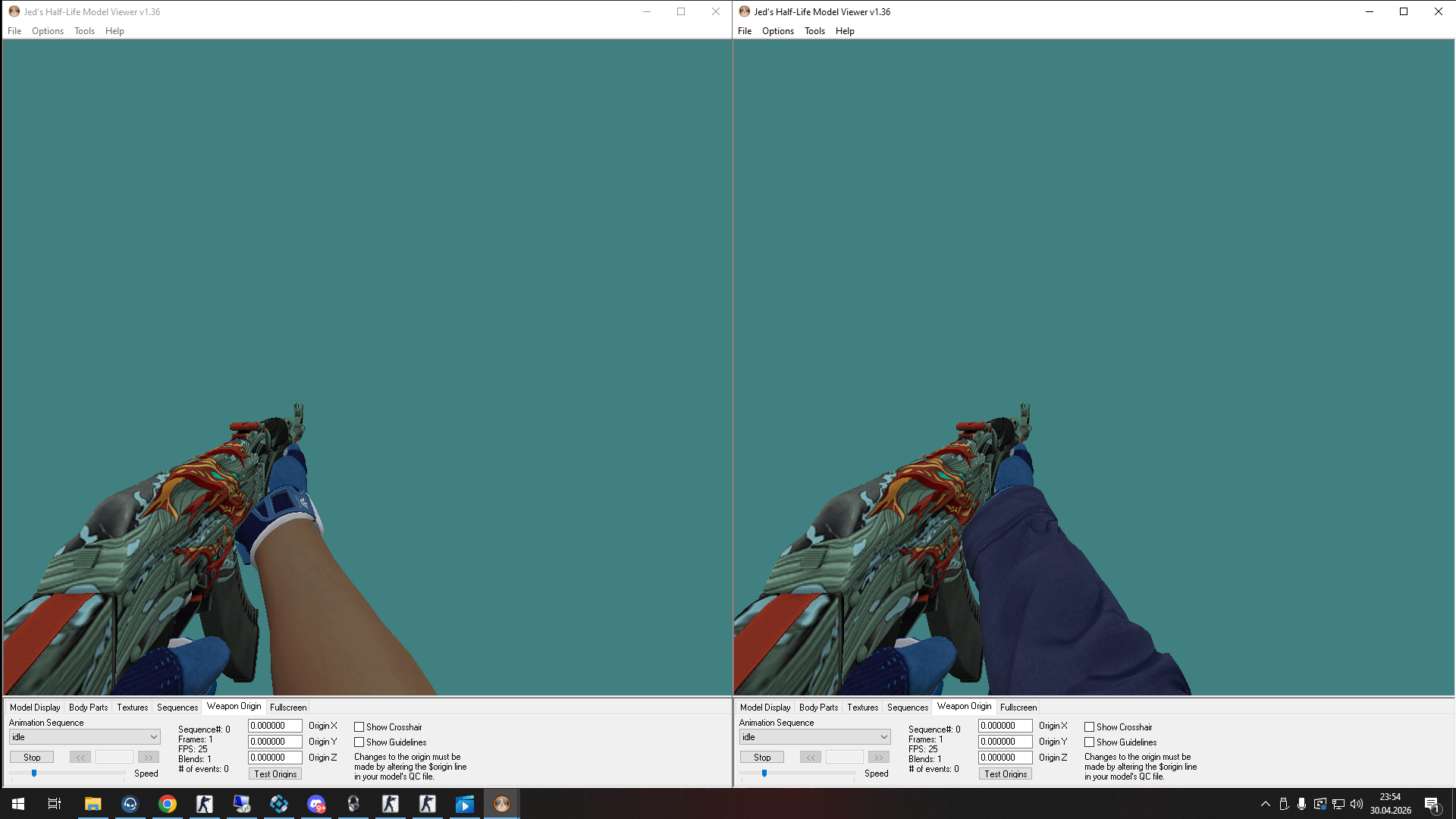Image resolution: width=1456 pixels, height=819 pixels.
Task: Open the volume control tray icon
Action: point(1357,804)
